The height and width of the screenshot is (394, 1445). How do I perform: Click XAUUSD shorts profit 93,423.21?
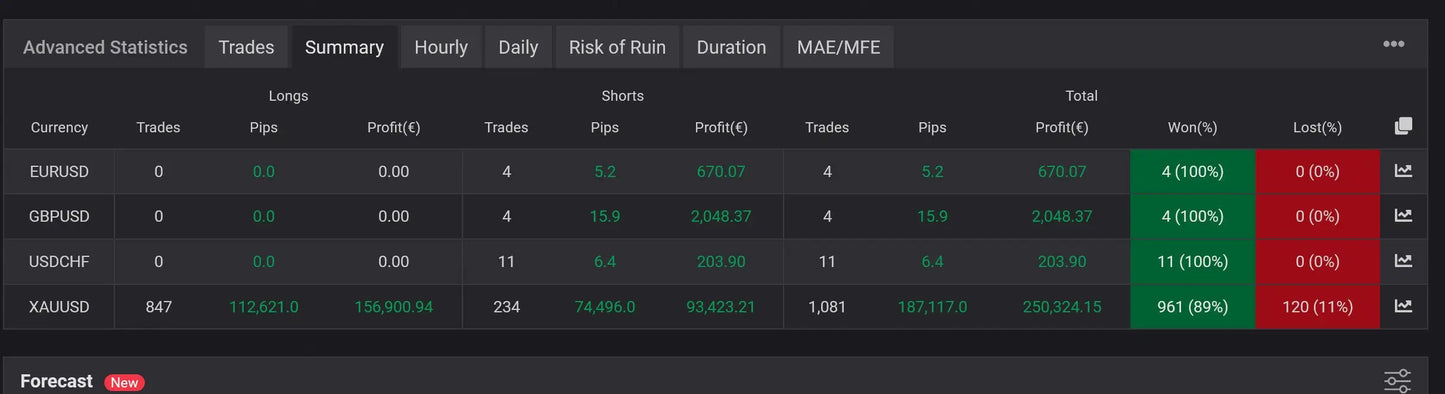click(720, 307)
